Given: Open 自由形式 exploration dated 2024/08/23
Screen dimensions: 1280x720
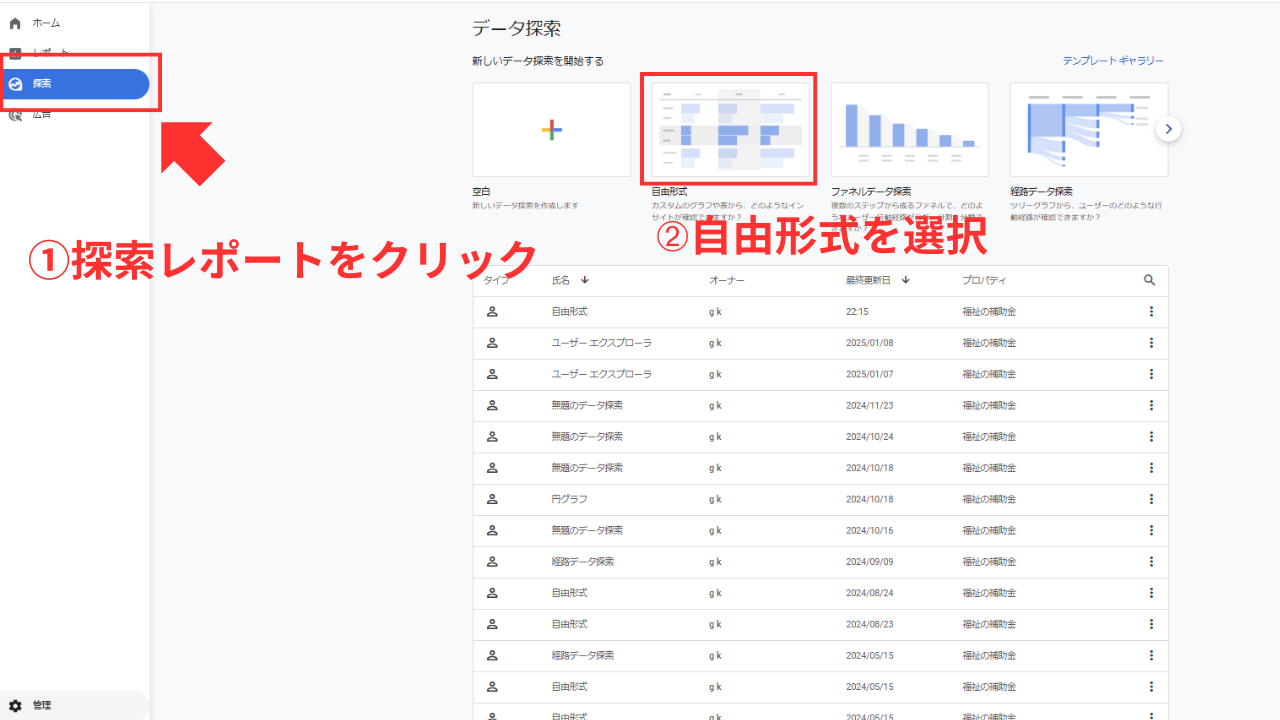Looking at the screenshot, I should coord(569,624).
